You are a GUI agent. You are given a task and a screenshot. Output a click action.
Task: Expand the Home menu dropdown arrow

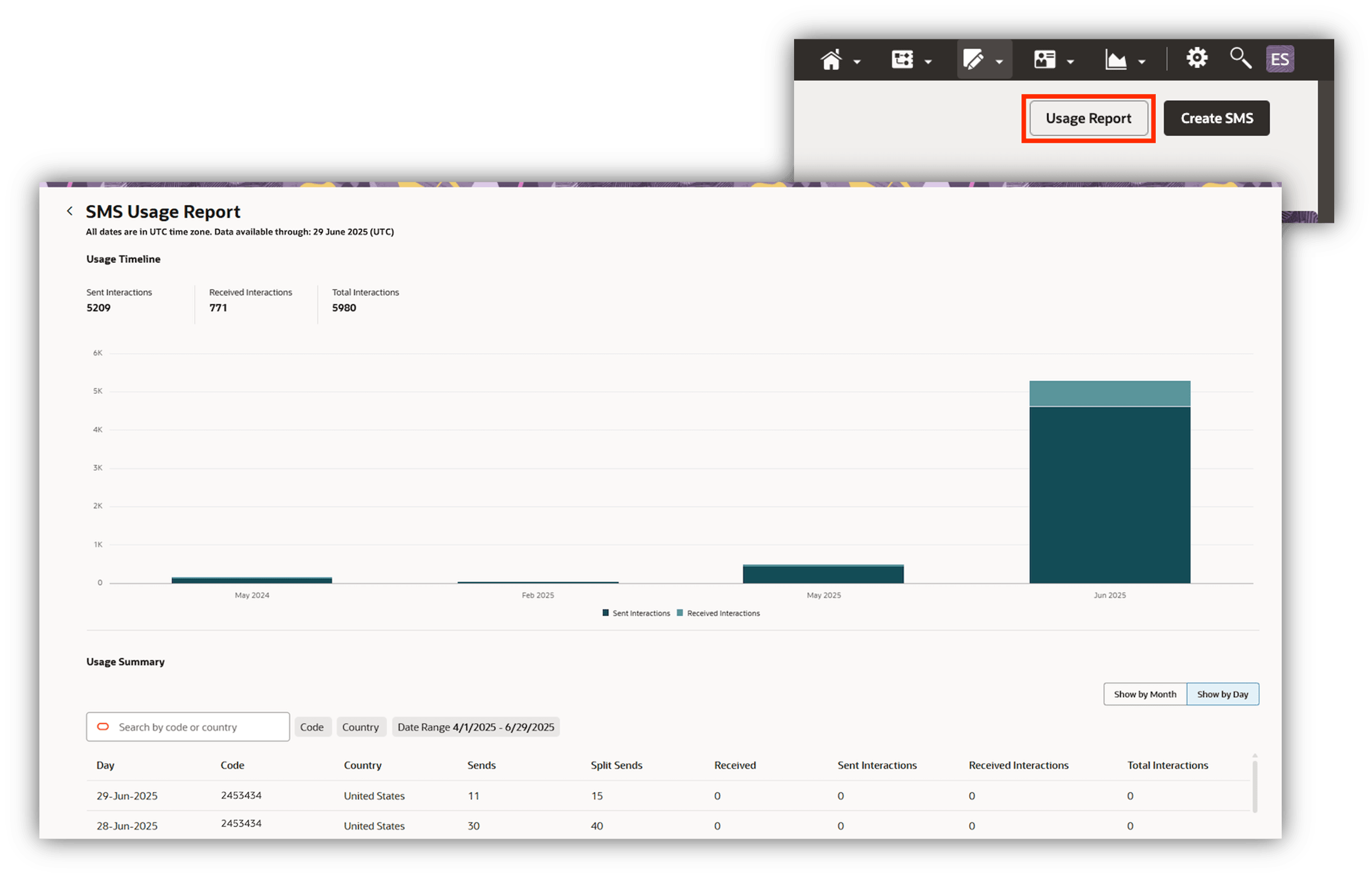(856, 61)
